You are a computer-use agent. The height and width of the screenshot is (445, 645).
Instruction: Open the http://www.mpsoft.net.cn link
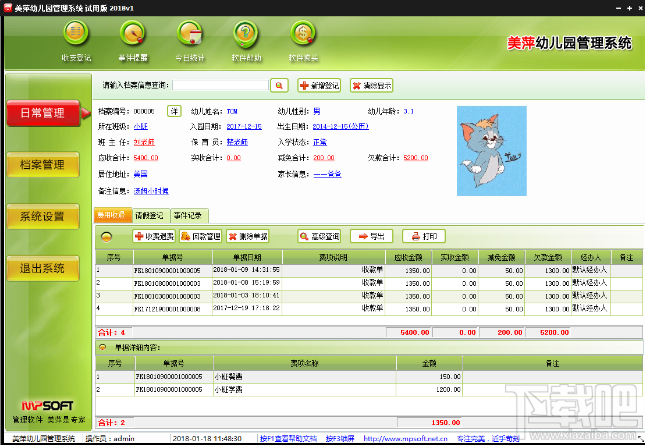pos(405,438)
